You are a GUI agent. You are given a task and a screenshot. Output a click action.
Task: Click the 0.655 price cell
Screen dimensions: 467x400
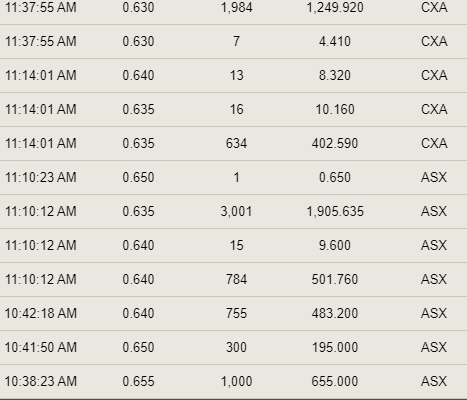138,381
